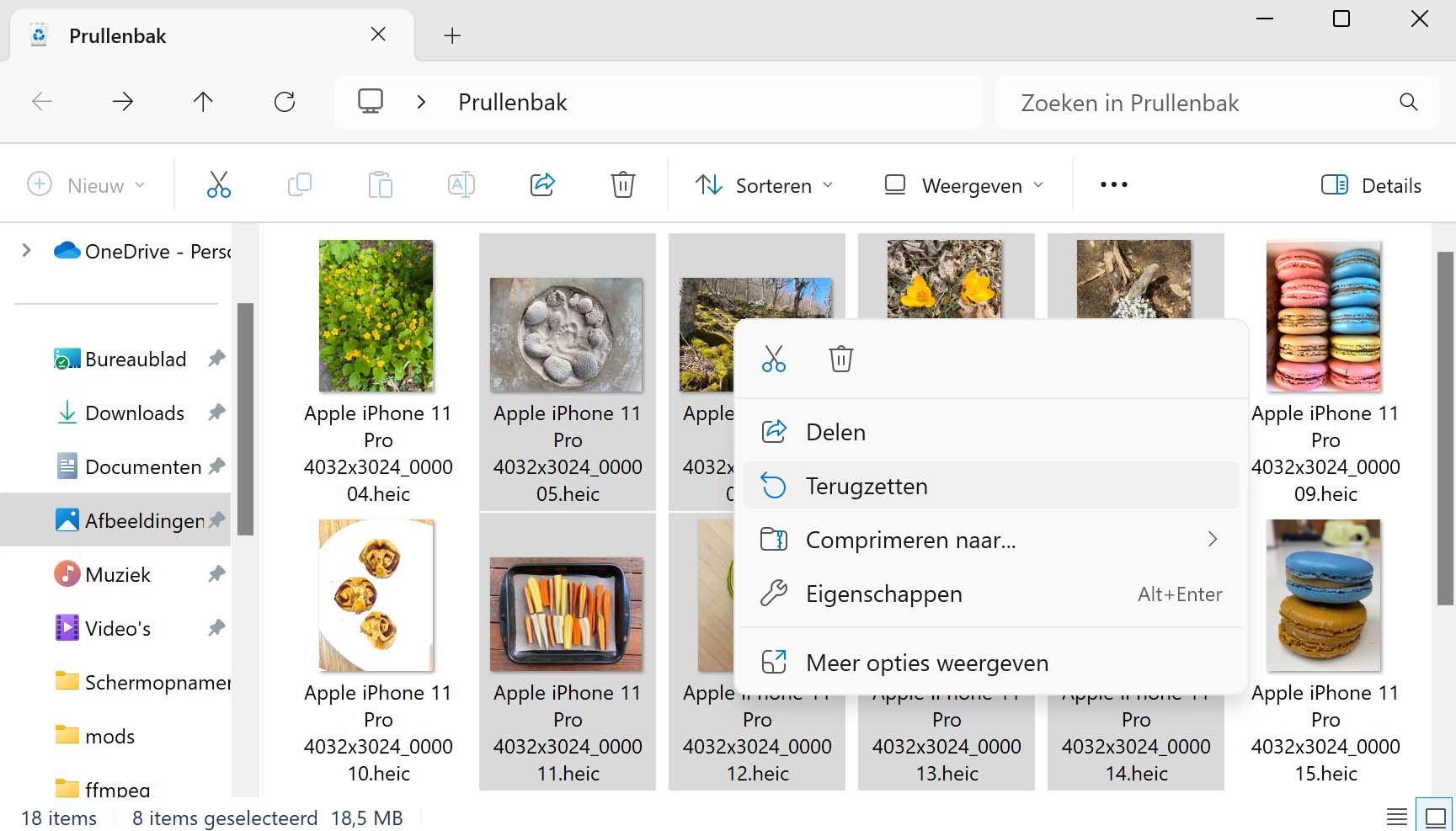1456x831 pixels.
Task: Open the Weergeven dropdown
Action: [963, 185]
